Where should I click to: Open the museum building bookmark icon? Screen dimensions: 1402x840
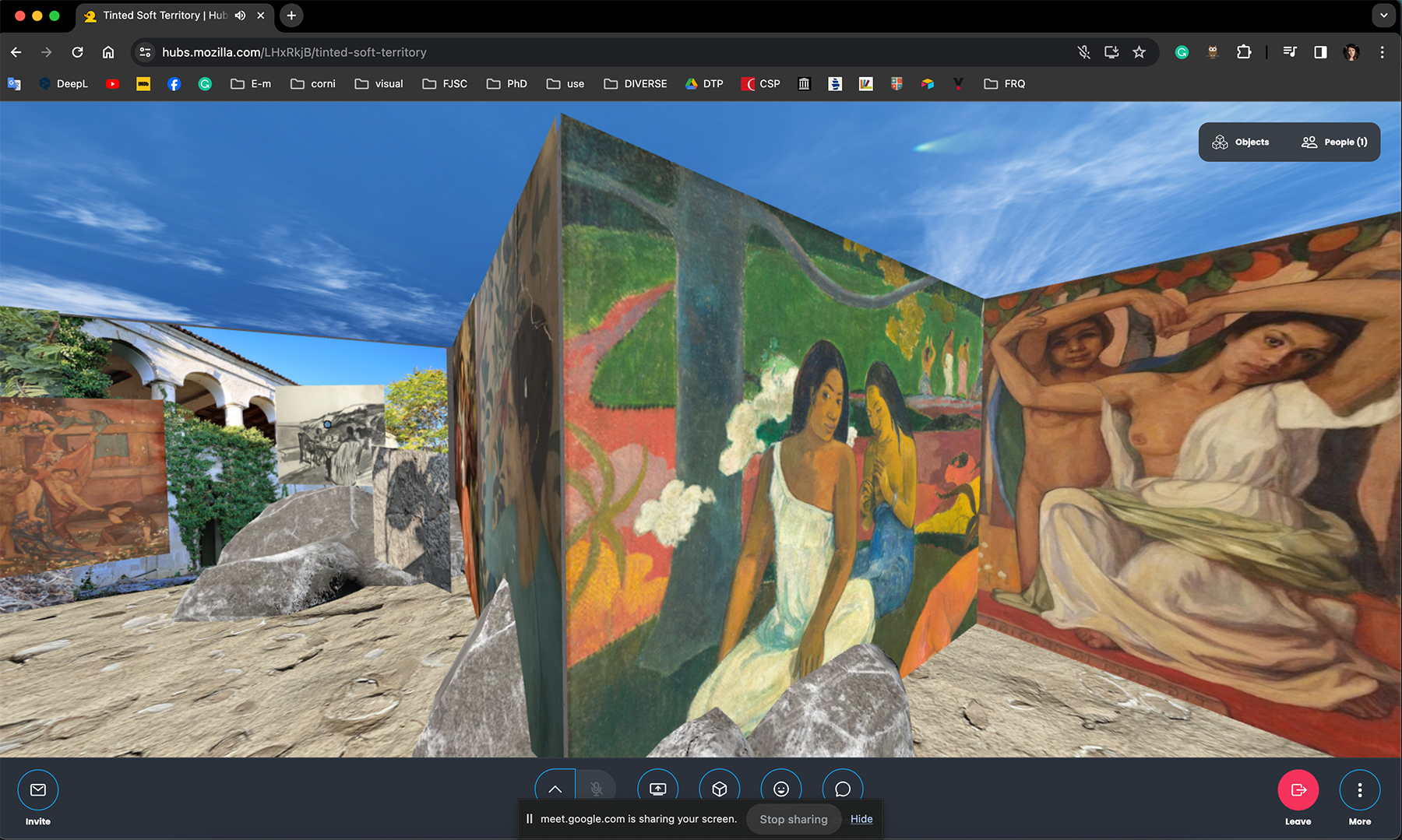pyautogui.click(x=805, y=84)
